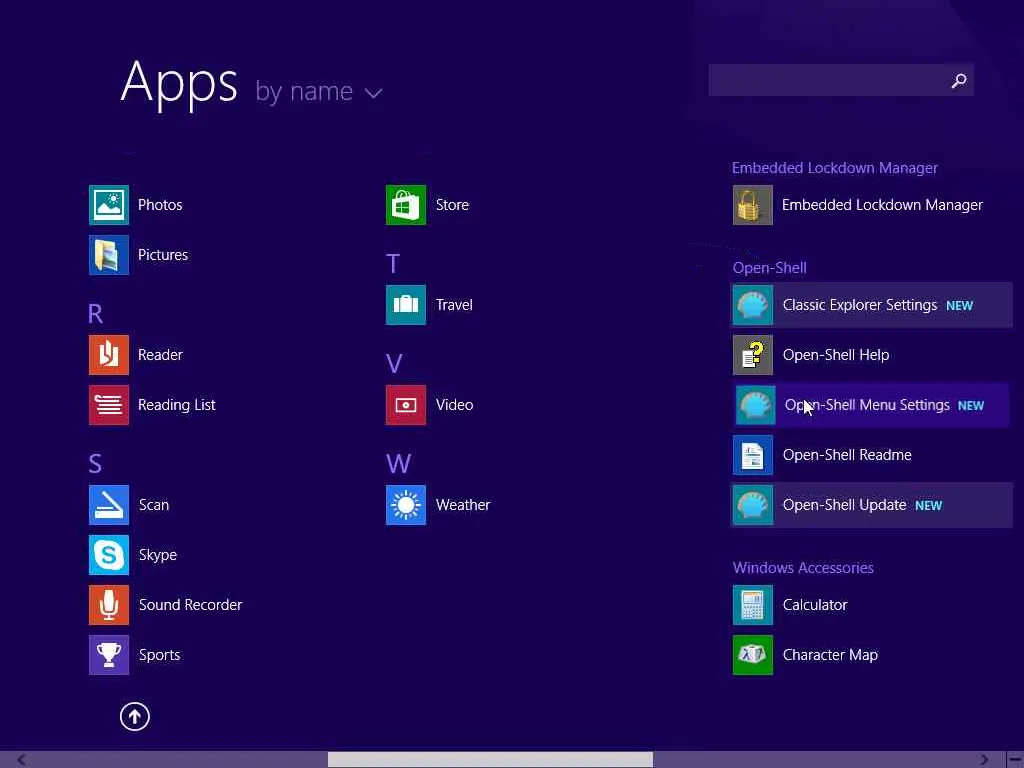Click the Embedded Lockdown Manager group heading
Screen dimensions: 1024x768
tap(835, 168)
